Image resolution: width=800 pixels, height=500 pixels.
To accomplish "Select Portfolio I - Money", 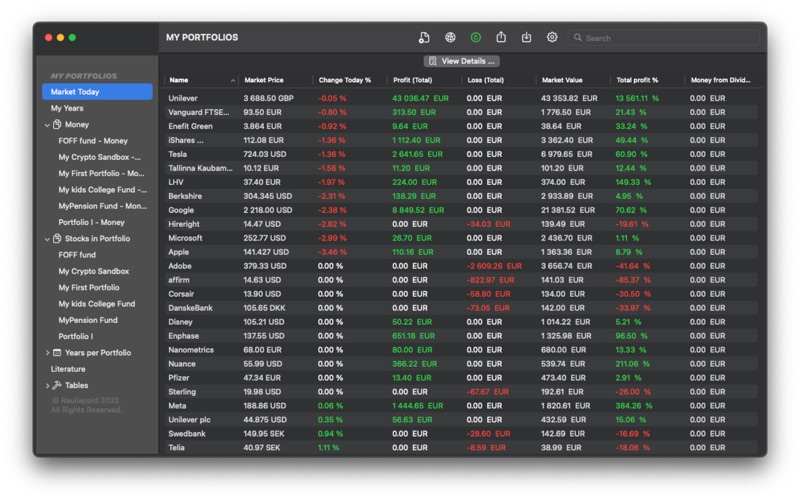I will tap(91, 222).
